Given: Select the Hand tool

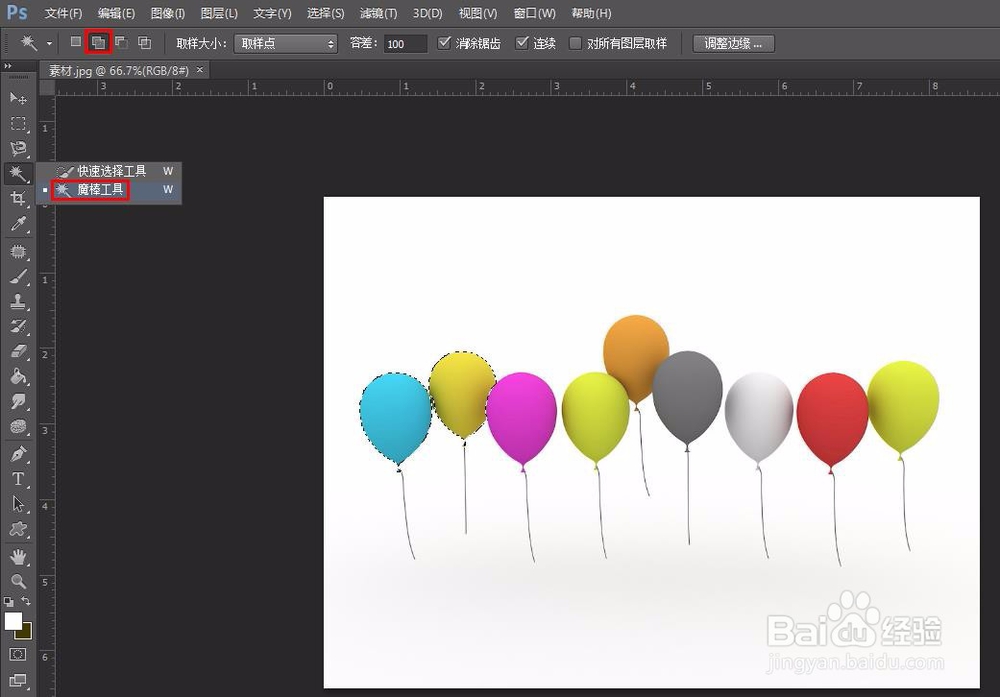Looking at the screenshot, I should click(18, 557).
